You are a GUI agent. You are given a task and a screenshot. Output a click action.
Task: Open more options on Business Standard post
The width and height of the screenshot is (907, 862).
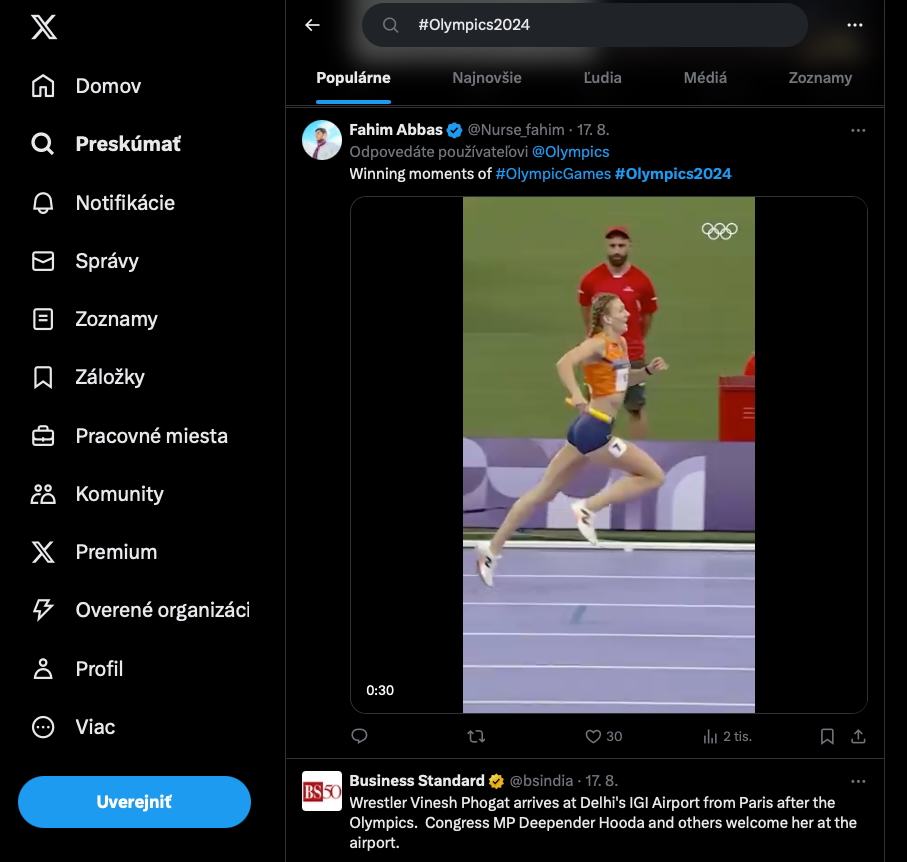click(858, 781)
